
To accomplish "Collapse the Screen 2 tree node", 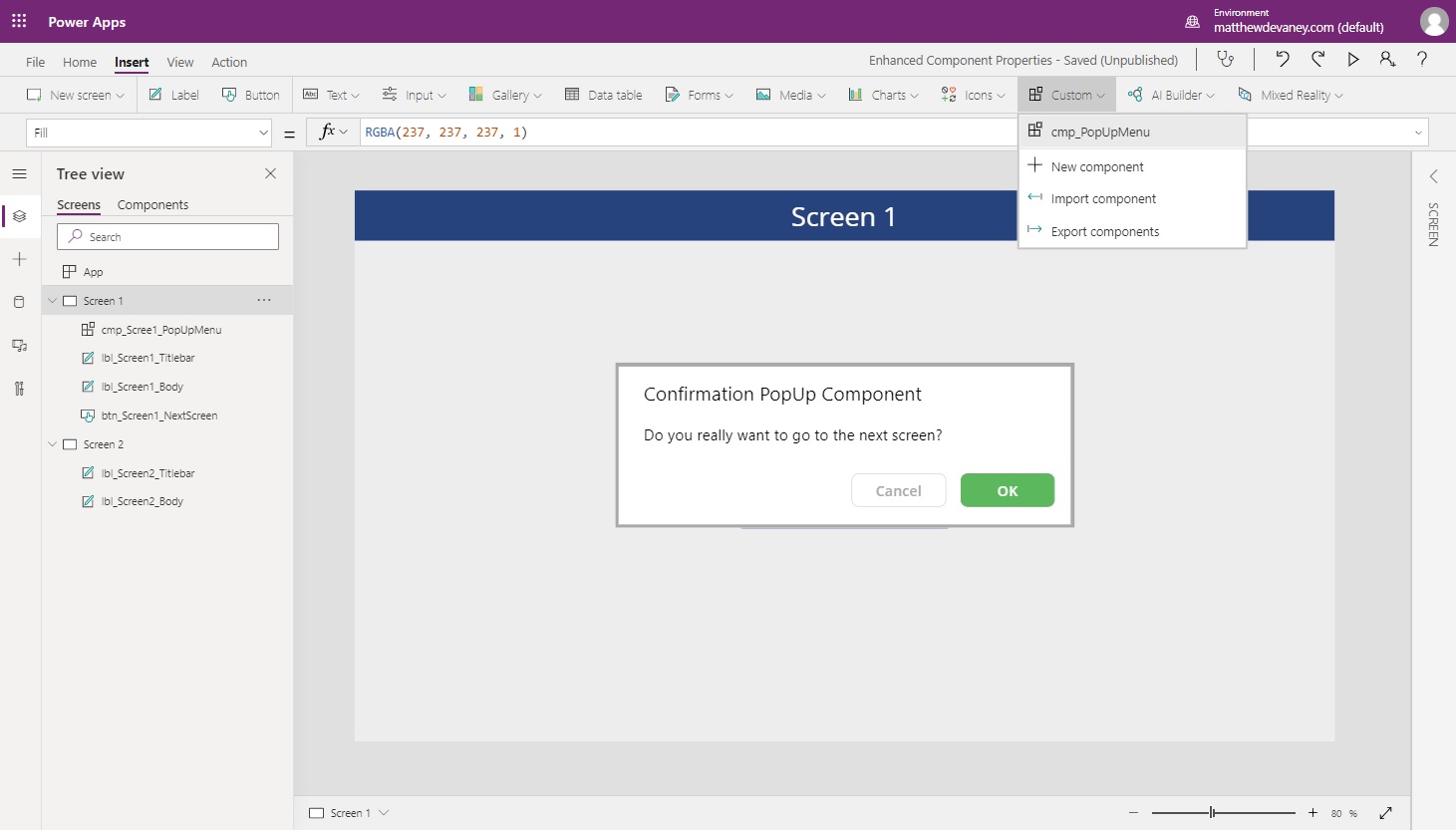I will (53, 444).
